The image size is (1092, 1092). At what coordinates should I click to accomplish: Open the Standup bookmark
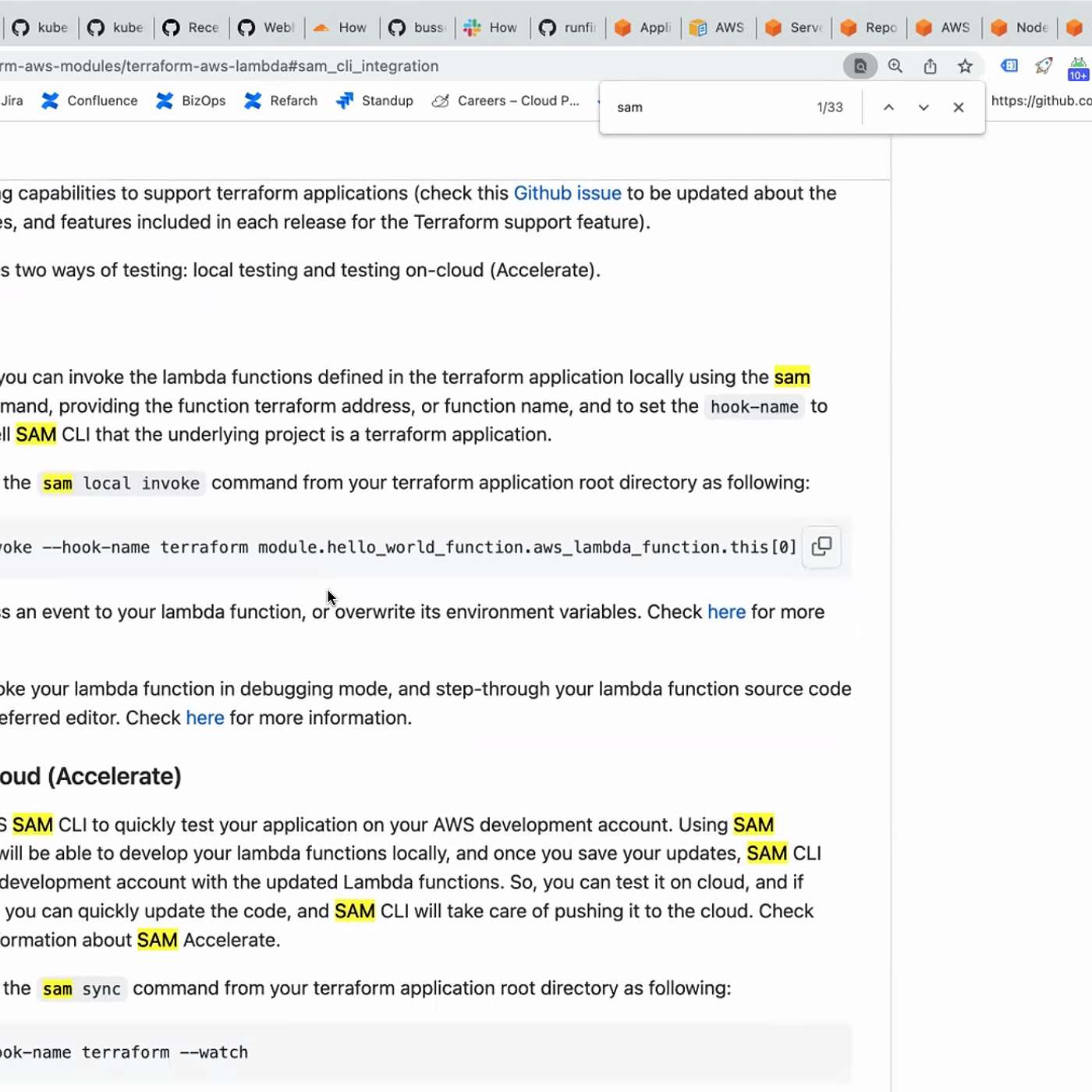[375, 101]
